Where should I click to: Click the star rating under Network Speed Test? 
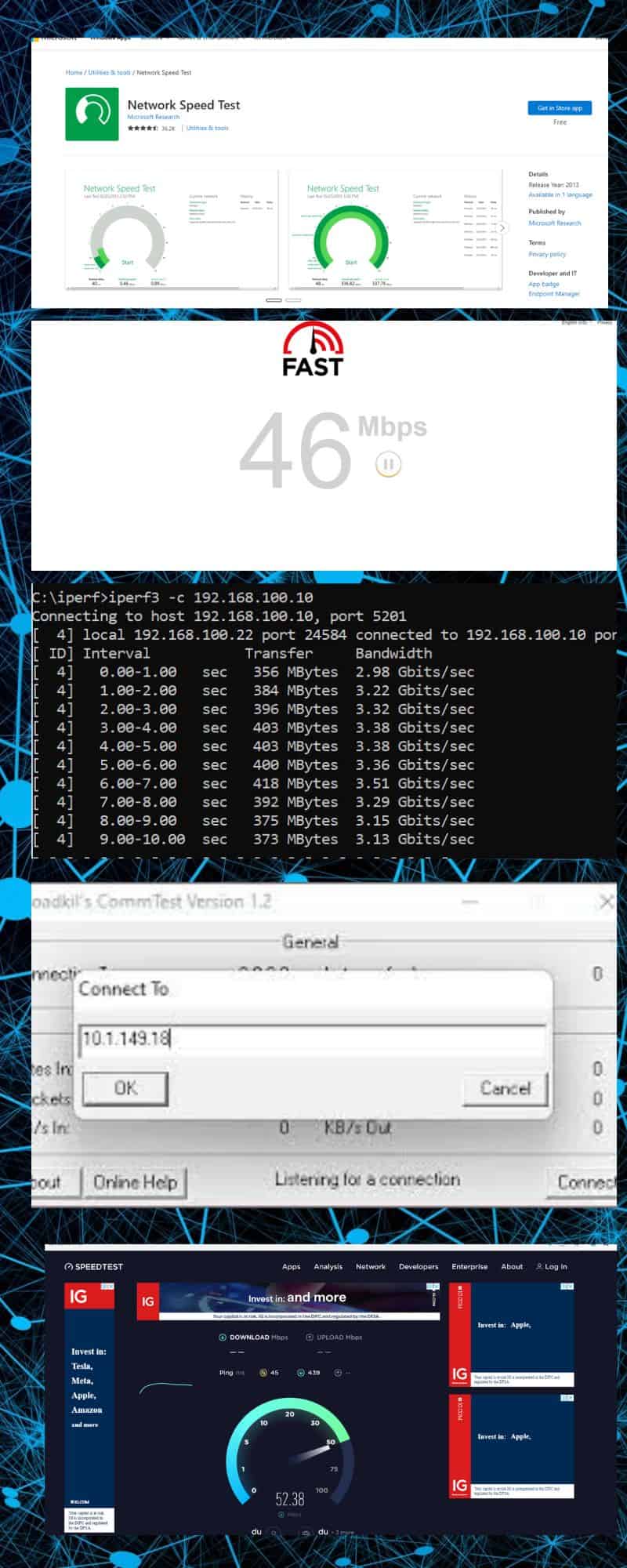tap(143, 128)
